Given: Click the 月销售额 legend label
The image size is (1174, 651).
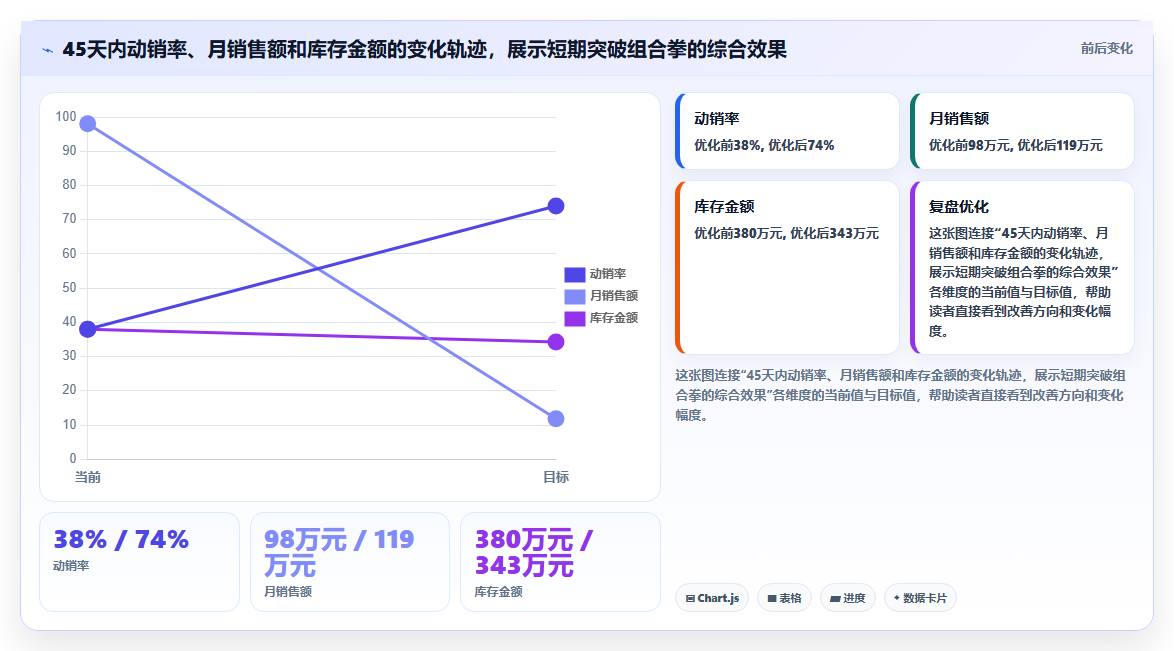Looking at the screenshot, I should click(614, 296).
